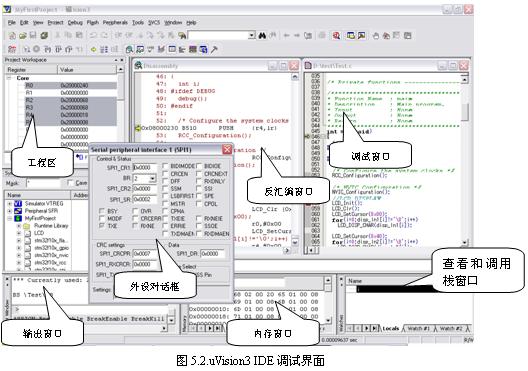Click the binoculars Find icon
Image resolution: width=528 pixels, height=371 pixels.
(262, 35)
